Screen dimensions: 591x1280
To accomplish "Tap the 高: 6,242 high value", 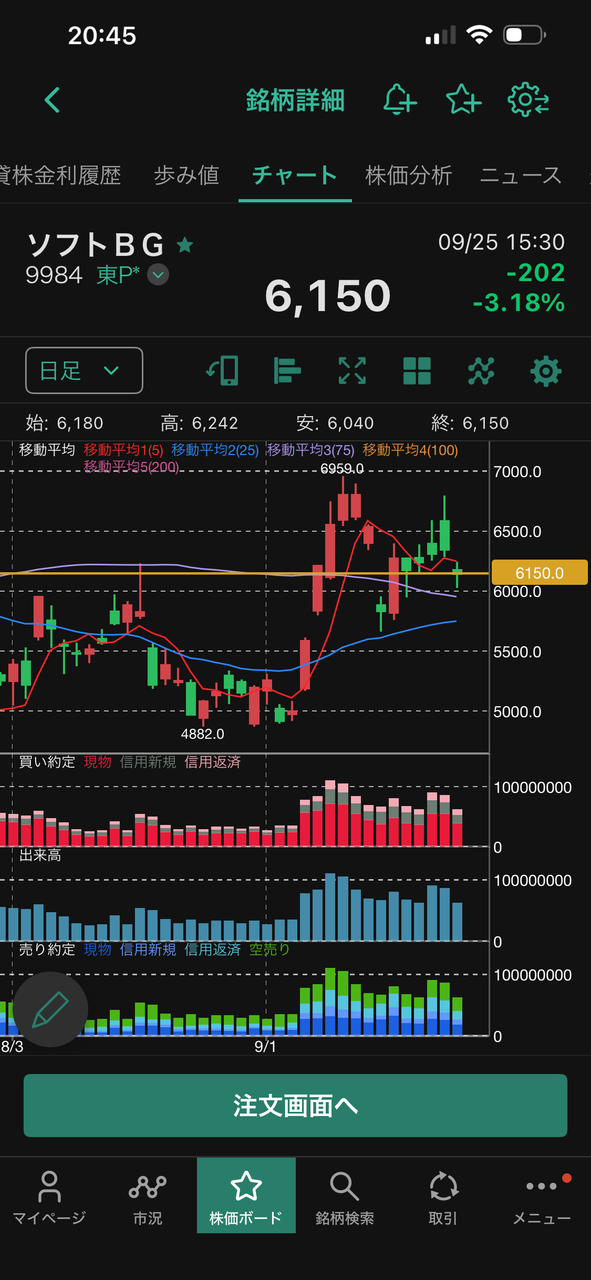I will pyautogui.click(x=199, y=423).
